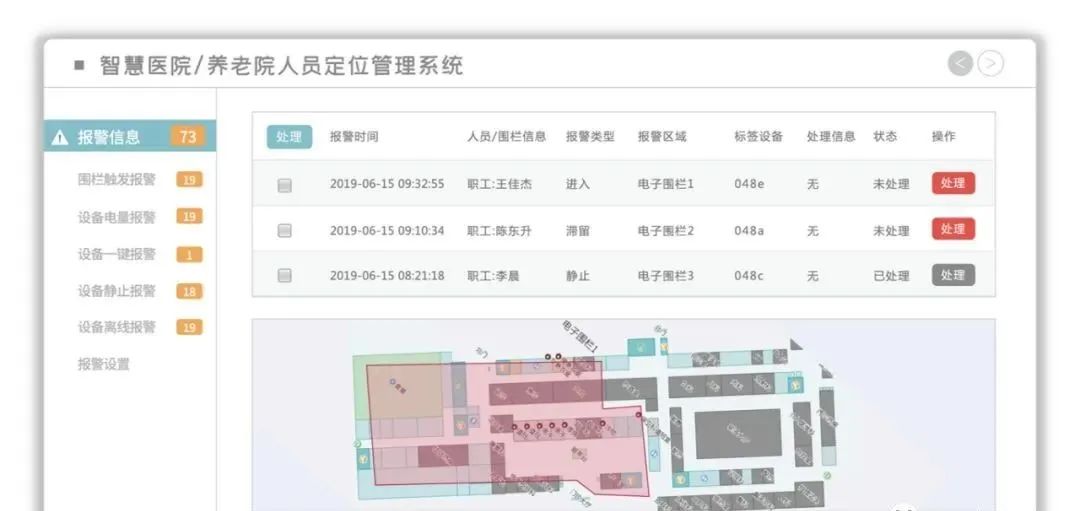The height and width of the screenshot is (511, 1080).
Task: Click the 19 badge beside 设备离线报警
Action: coord(189,327)
